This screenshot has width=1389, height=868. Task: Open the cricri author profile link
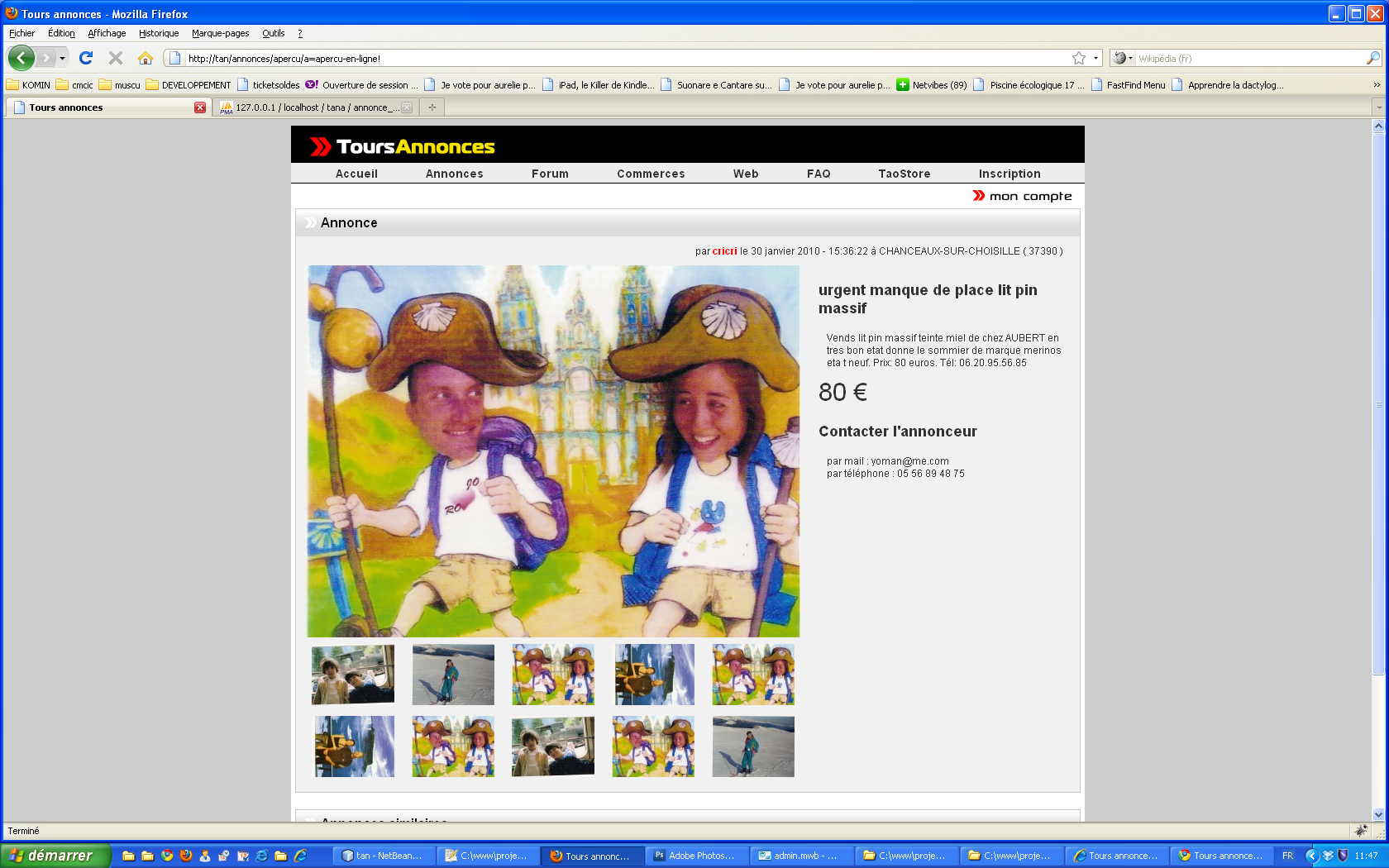724,251
